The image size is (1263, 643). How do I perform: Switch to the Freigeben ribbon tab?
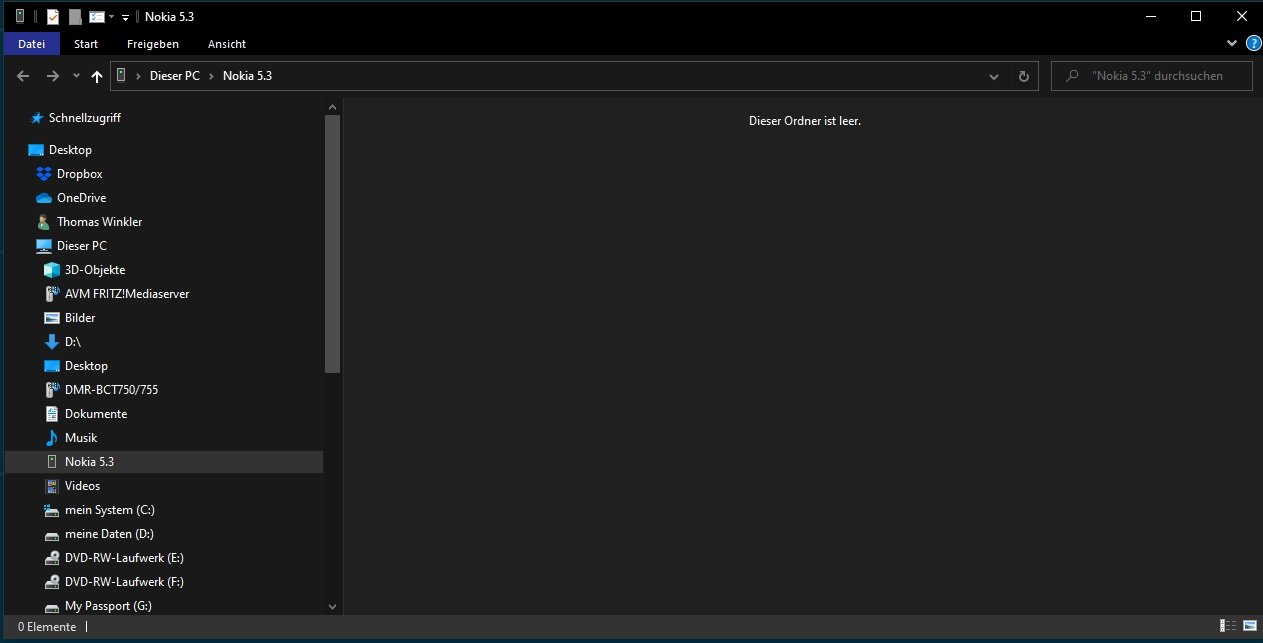pyautogui.click(x=153, y=44)
